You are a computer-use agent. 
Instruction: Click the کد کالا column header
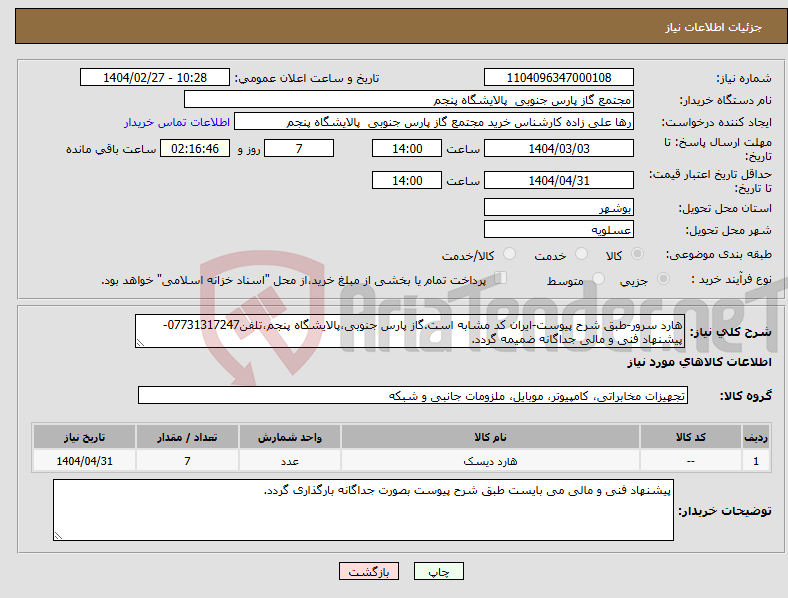click(691, 437)
